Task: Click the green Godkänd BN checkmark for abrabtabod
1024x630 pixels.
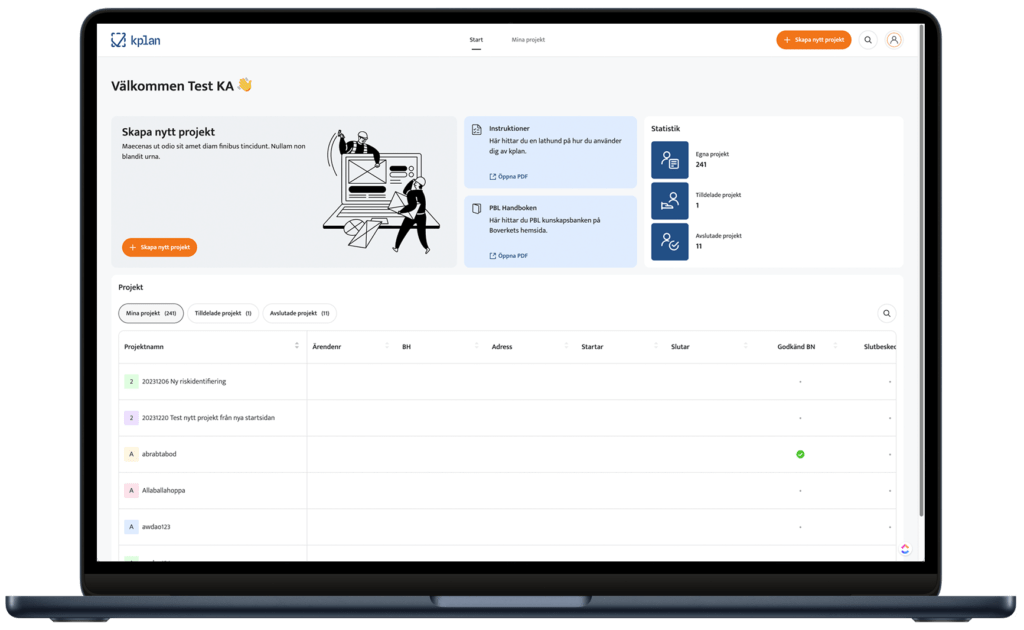Action: coord(800,454)
